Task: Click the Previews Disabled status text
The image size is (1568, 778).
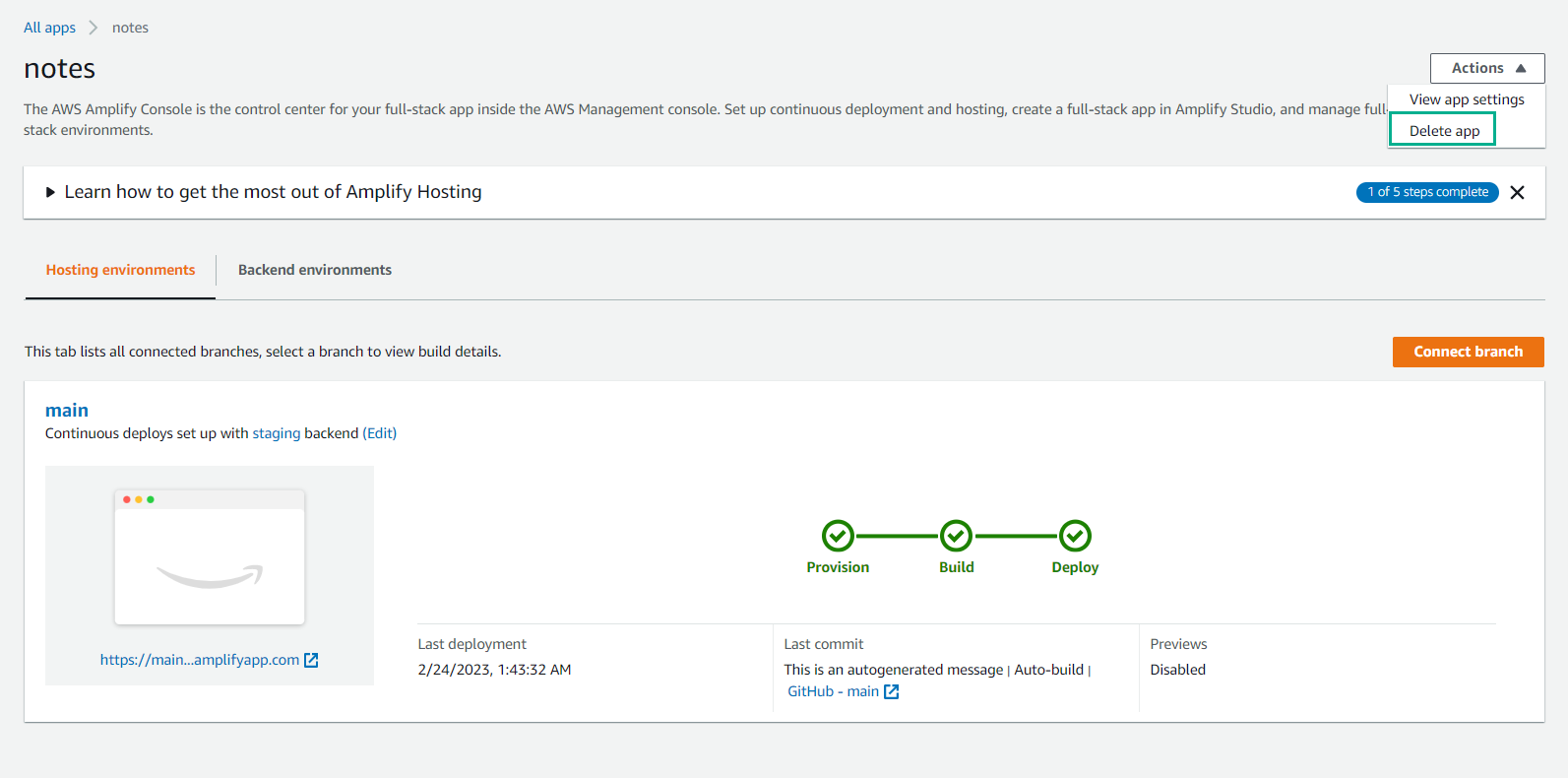Action: click(1177, 670)
